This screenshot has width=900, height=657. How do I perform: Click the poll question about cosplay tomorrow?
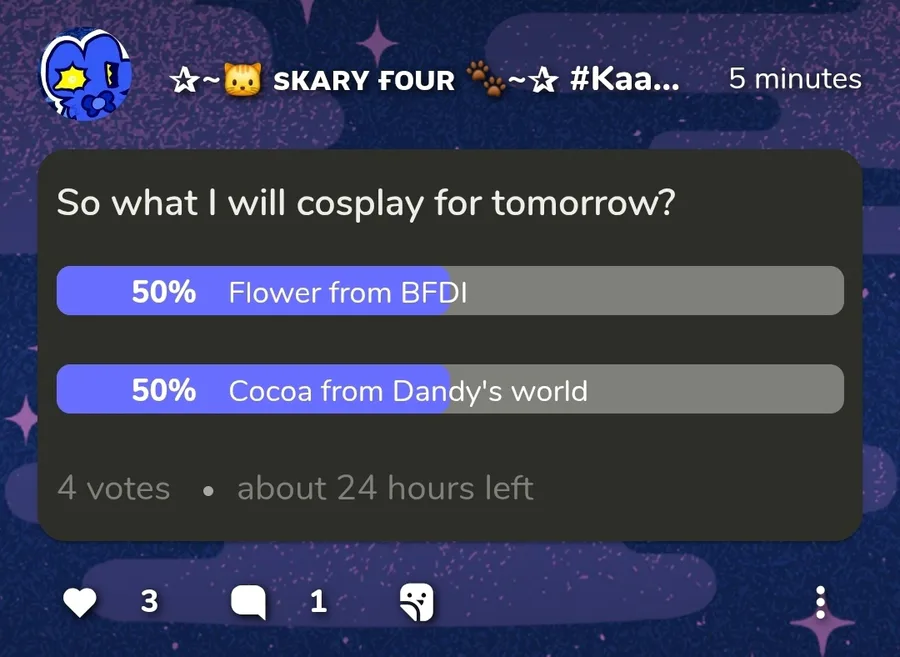tap(366, 204)
